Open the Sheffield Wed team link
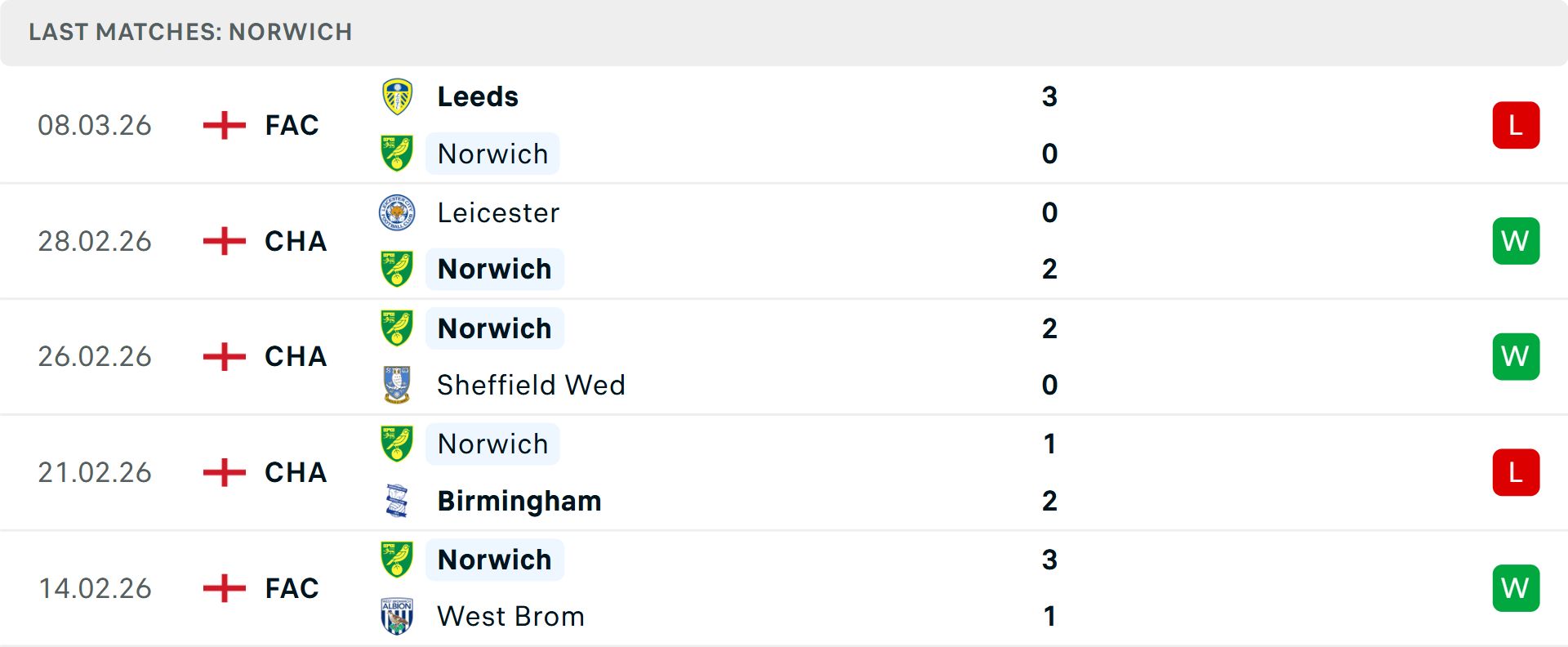 [x=531, y=385]
